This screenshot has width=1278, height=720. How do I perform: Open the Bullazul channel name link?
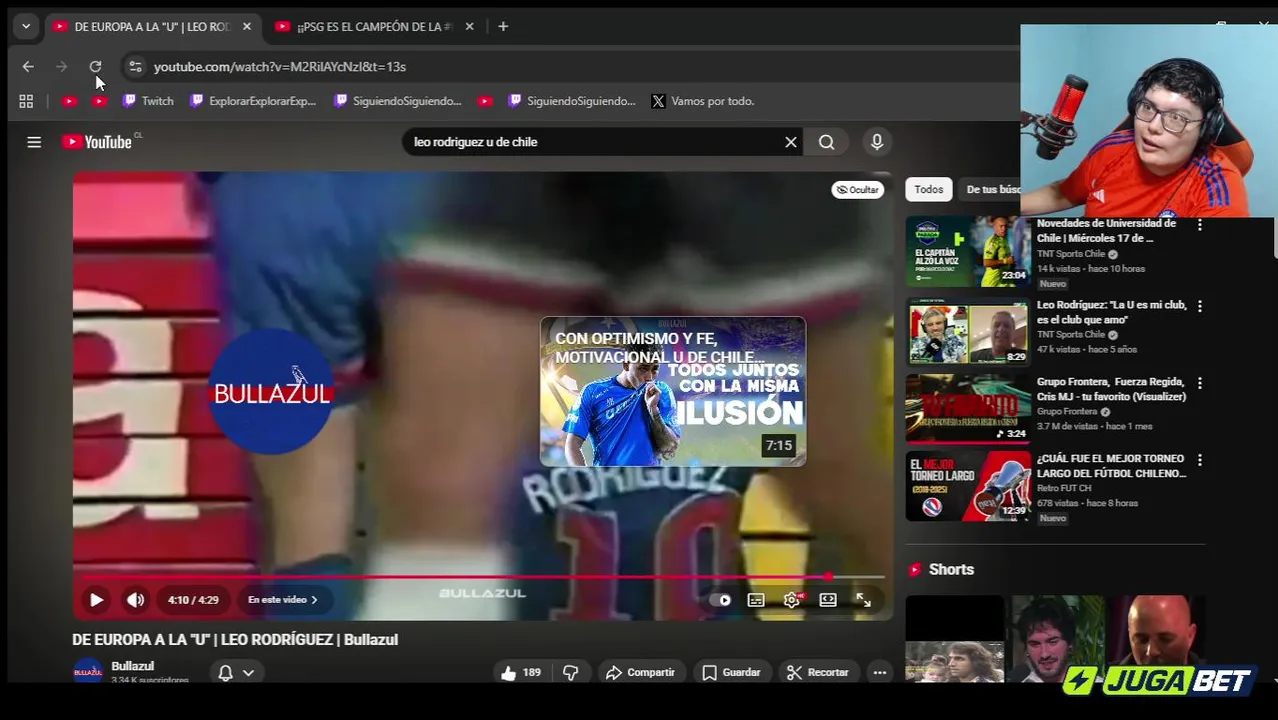[x=133, y=666]
